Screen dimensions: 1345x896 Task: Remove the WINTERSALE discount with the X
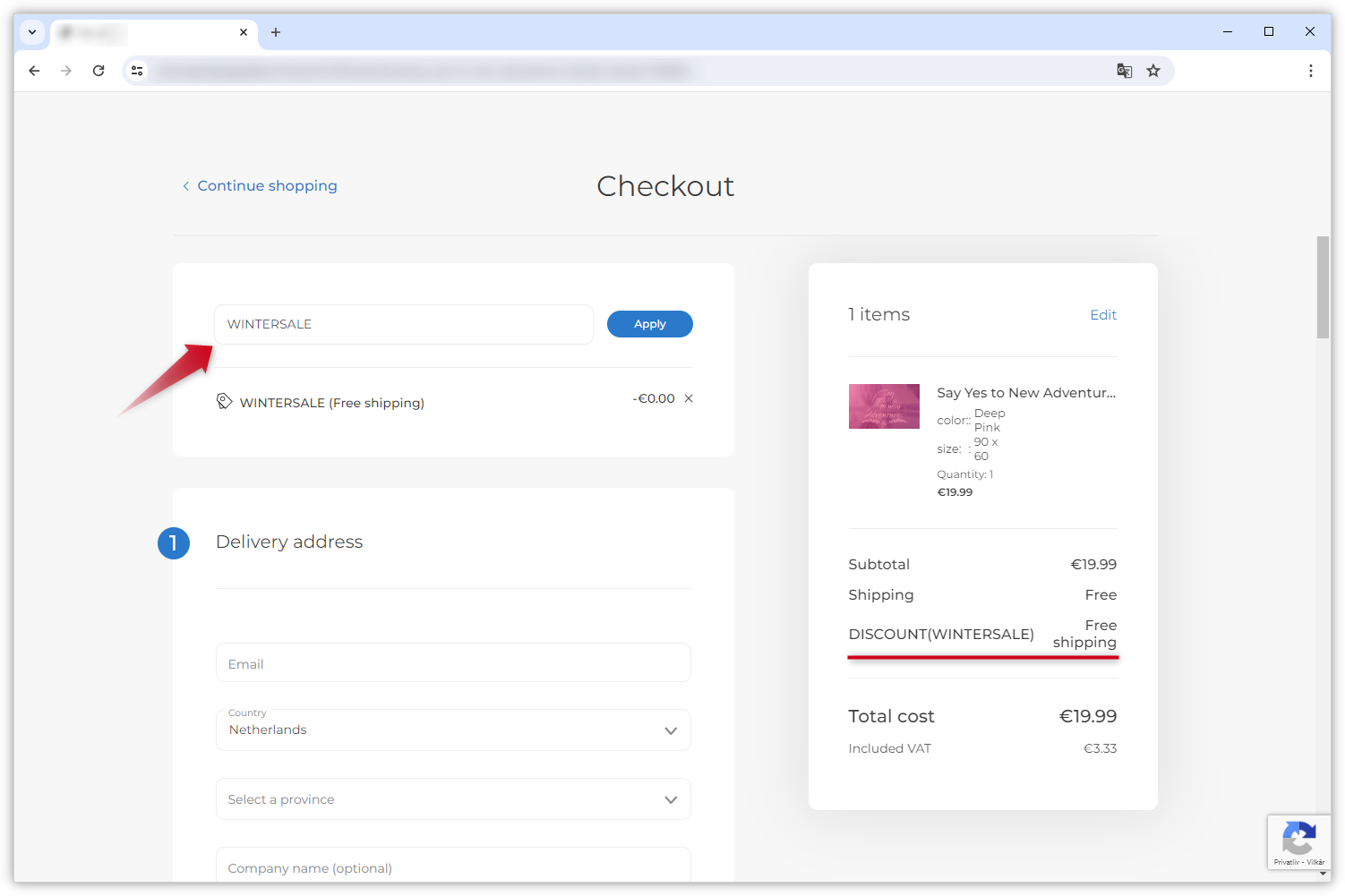(688, 398)
